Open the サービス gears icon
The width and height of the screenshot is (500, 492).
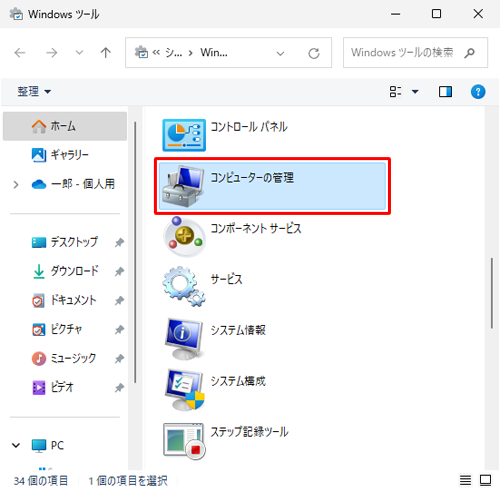tap(184, 287)
